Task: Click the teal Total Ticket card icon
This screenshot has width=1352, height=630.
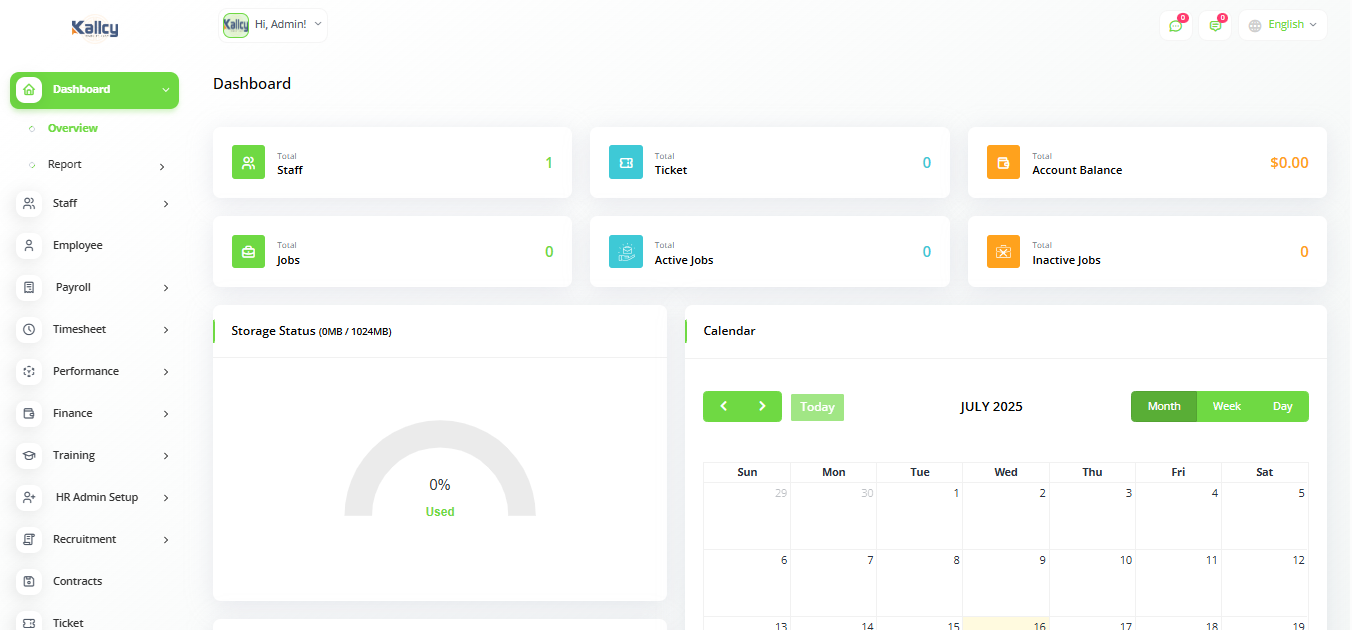Action: pyautogui.click(x=626, y=162)
